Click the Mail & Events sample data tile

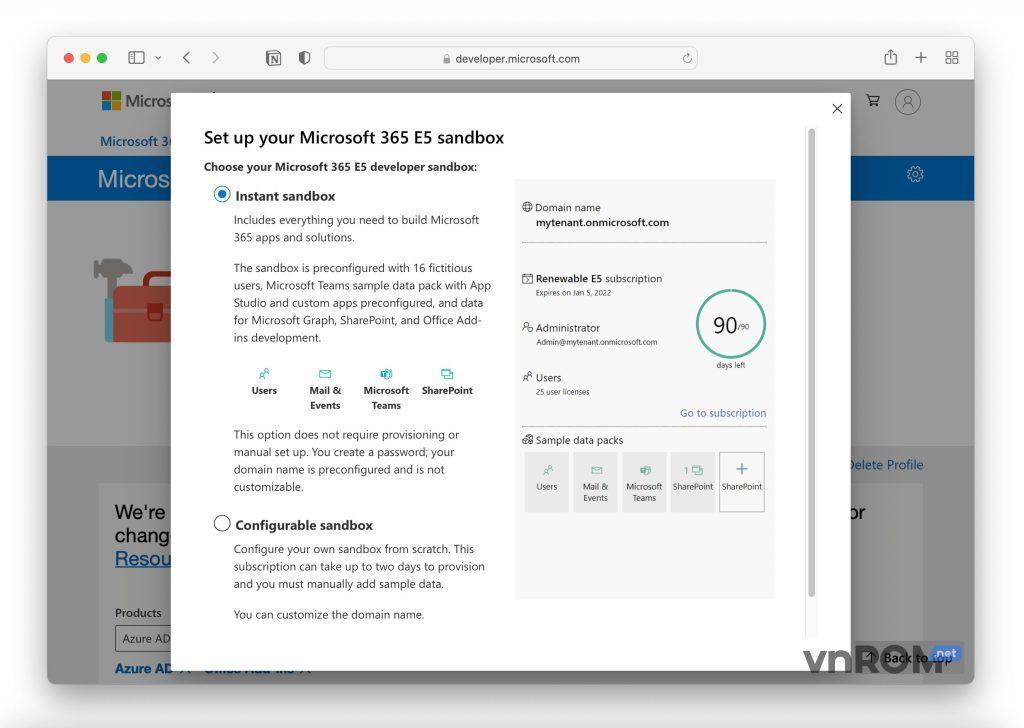click(595, 481)
